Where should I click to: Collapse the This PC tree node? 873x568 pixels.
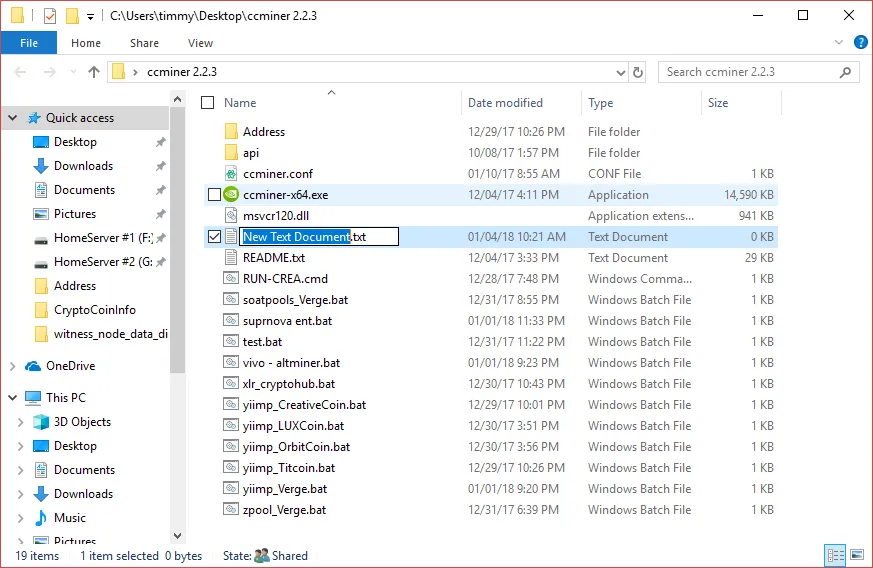(x=12, y=398)
